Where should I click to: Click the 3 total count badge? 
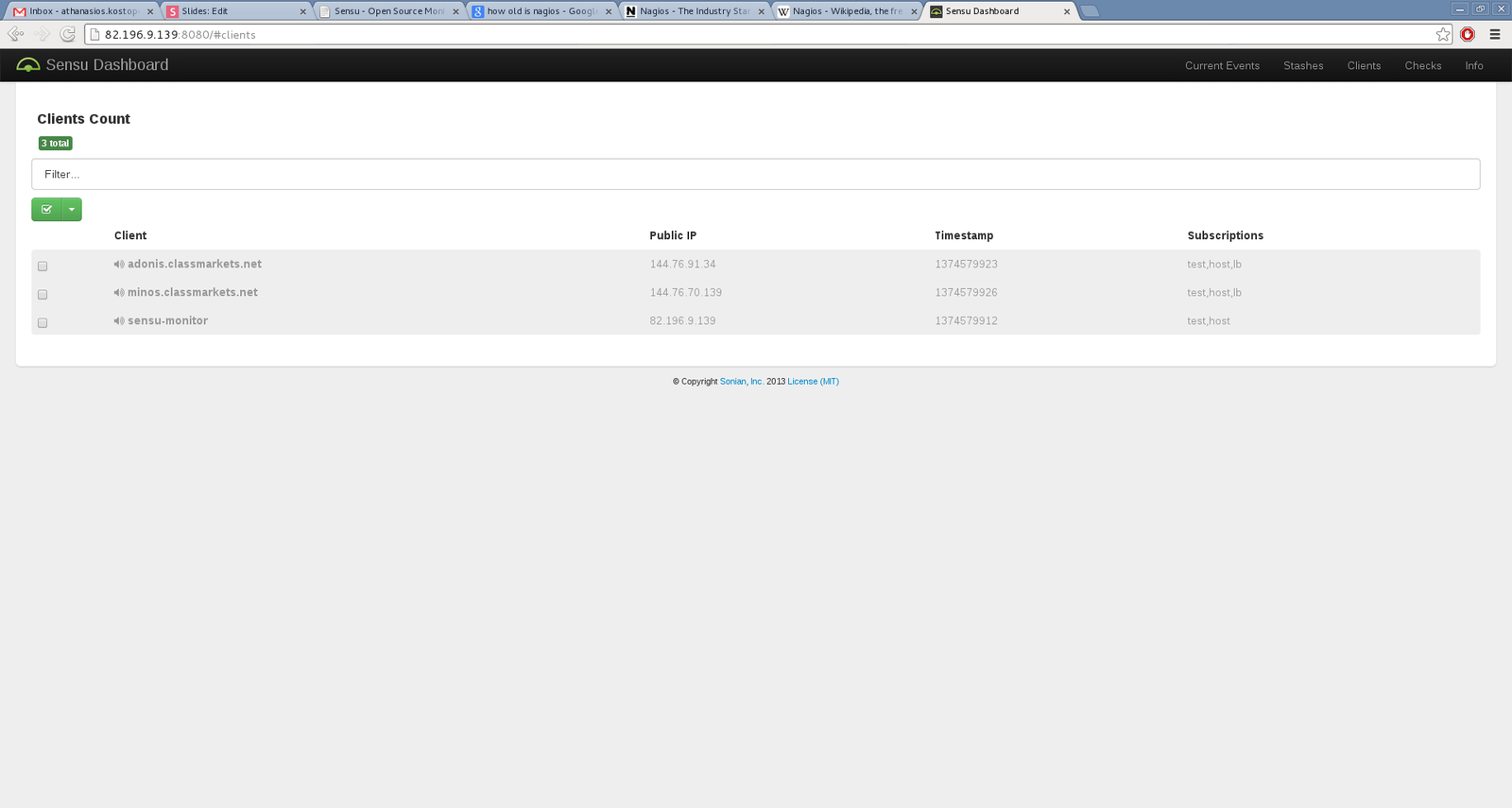tap(55, 144)
